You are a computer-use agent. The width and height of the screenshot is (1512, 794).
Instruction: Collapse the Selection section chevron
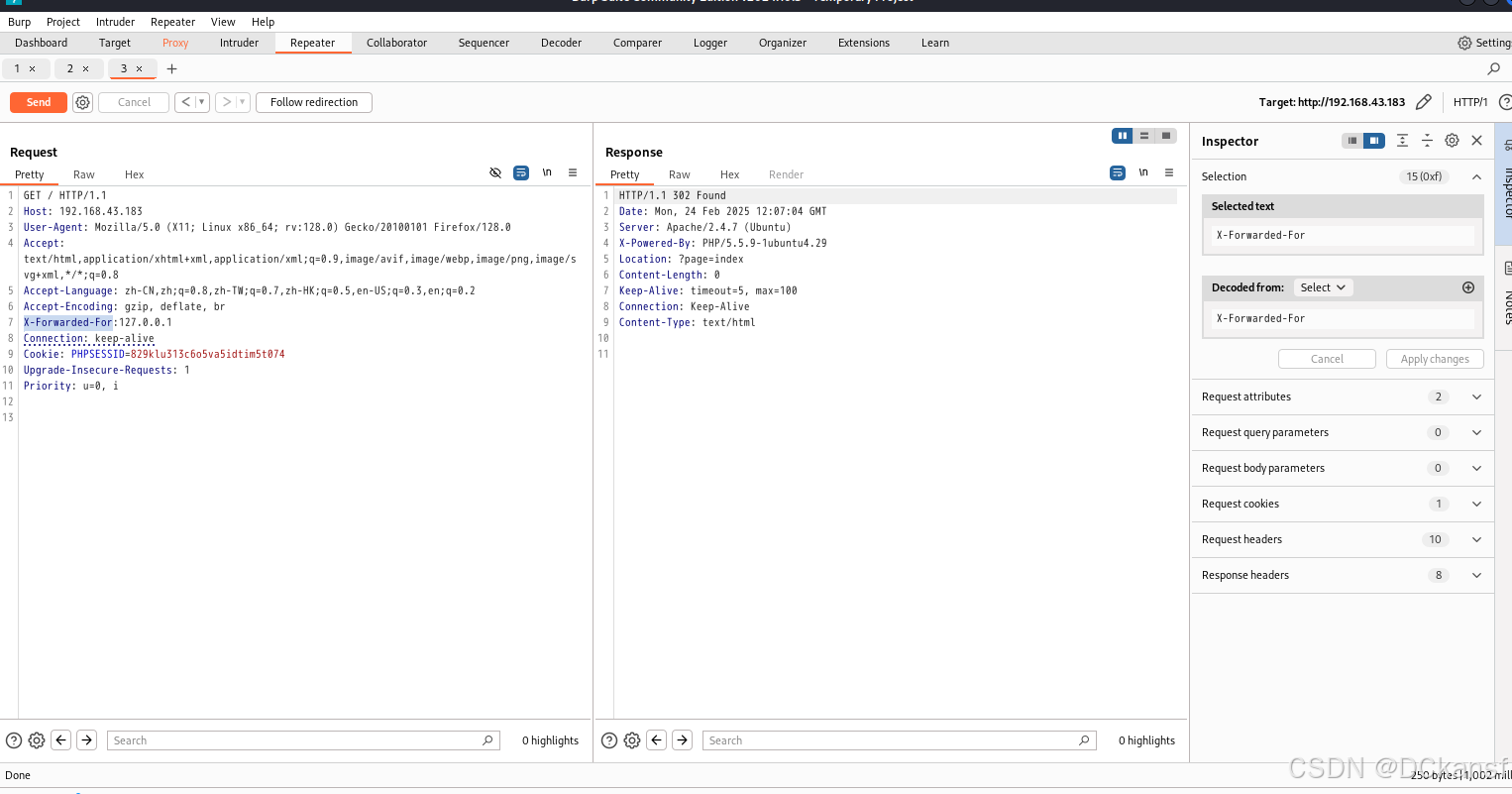pyautogui.click(x=1476, y=176)
